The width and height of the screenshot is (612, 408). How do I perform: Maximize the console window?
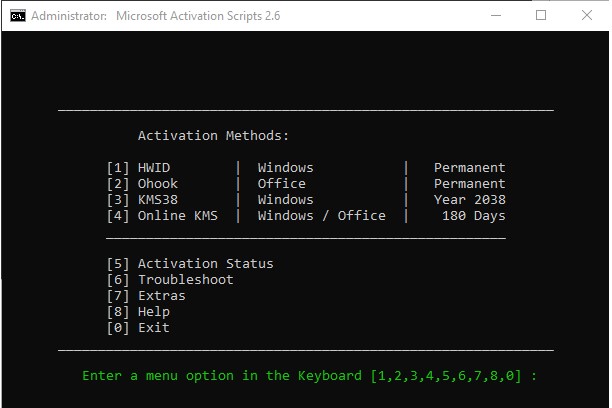point(541,16)
